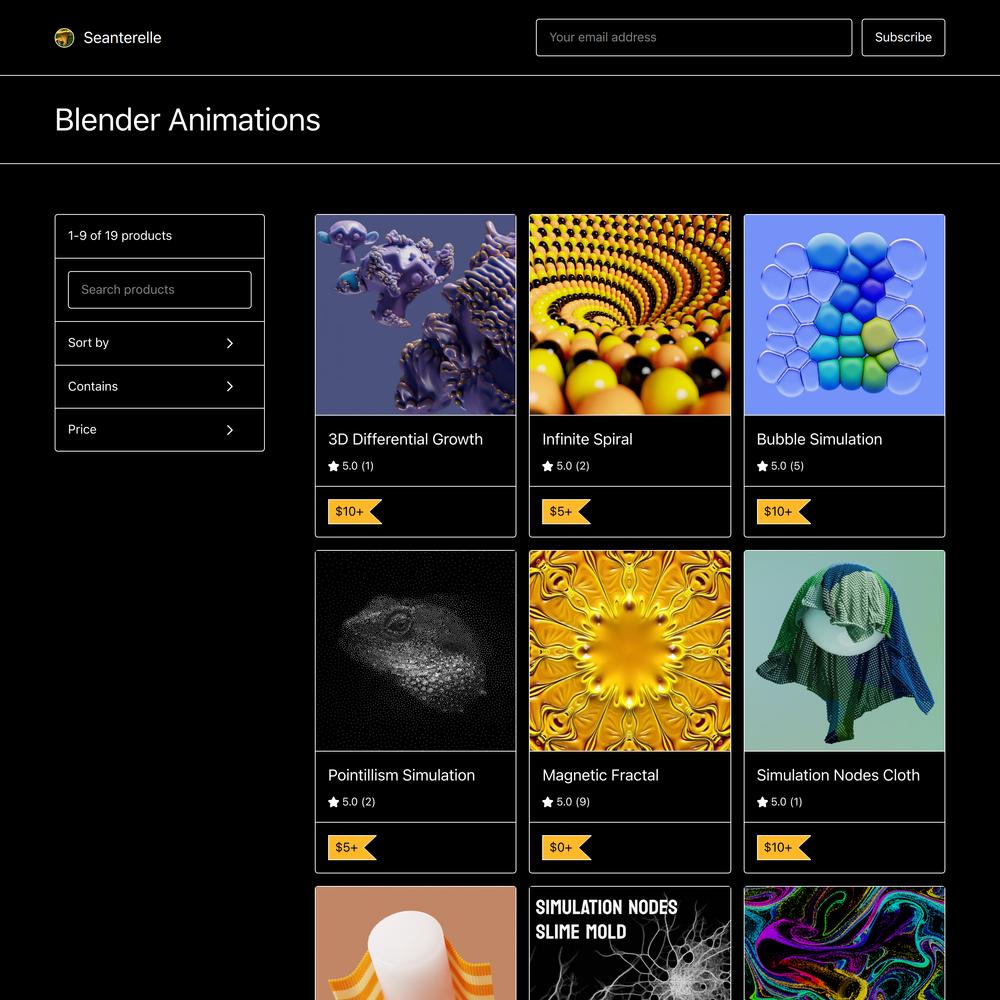Click the $0+ tag on Magnetic Fractal
The width and height of the screenshot is (1000, 1000).
[566, 848]
